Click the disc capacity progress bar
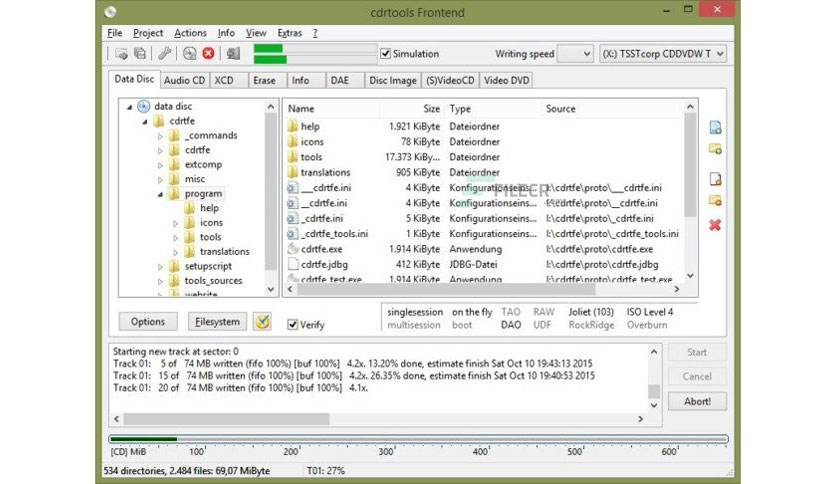 coord(419,439)
